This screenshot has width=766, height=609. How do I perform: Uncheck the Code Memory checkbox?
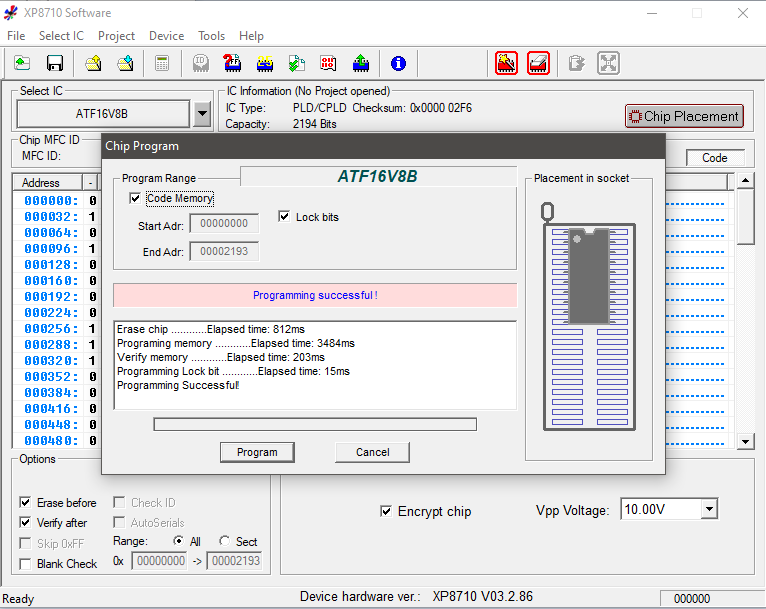point(135,198)
